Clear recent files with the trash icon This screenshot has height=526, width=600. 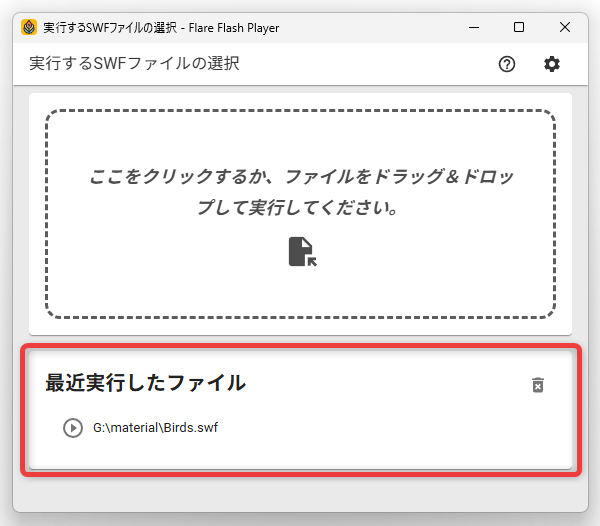538,385
